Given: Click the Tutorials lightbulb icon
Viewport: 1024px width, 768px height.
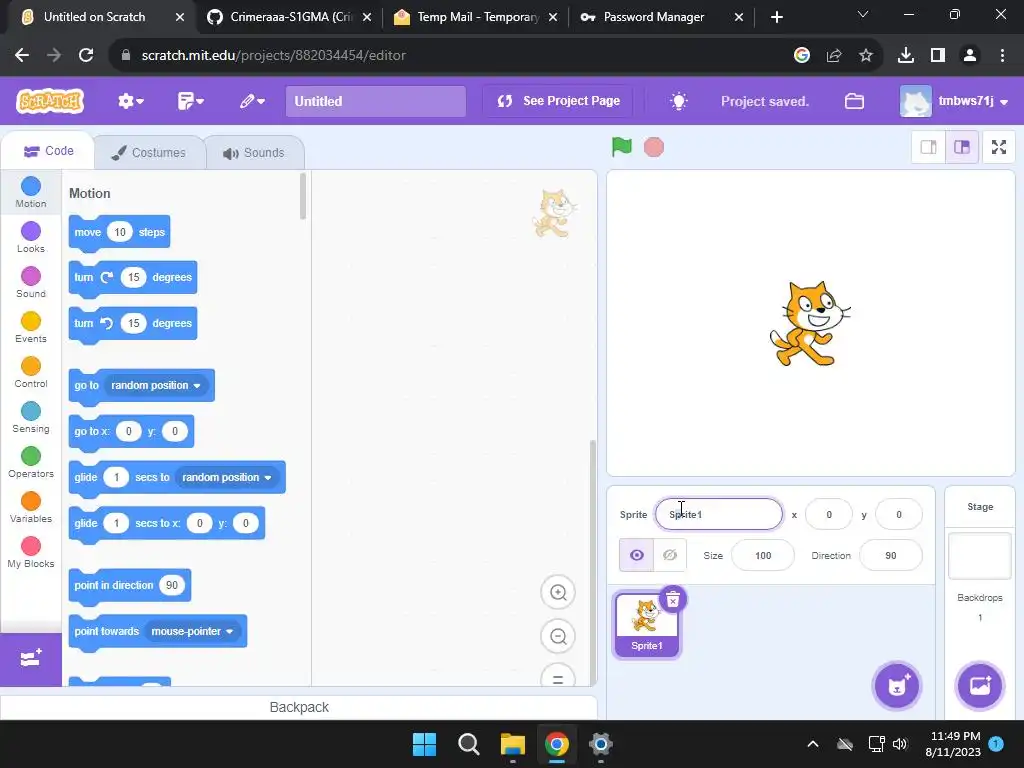Looking at the screenshot, I should [x=679, y=101].
